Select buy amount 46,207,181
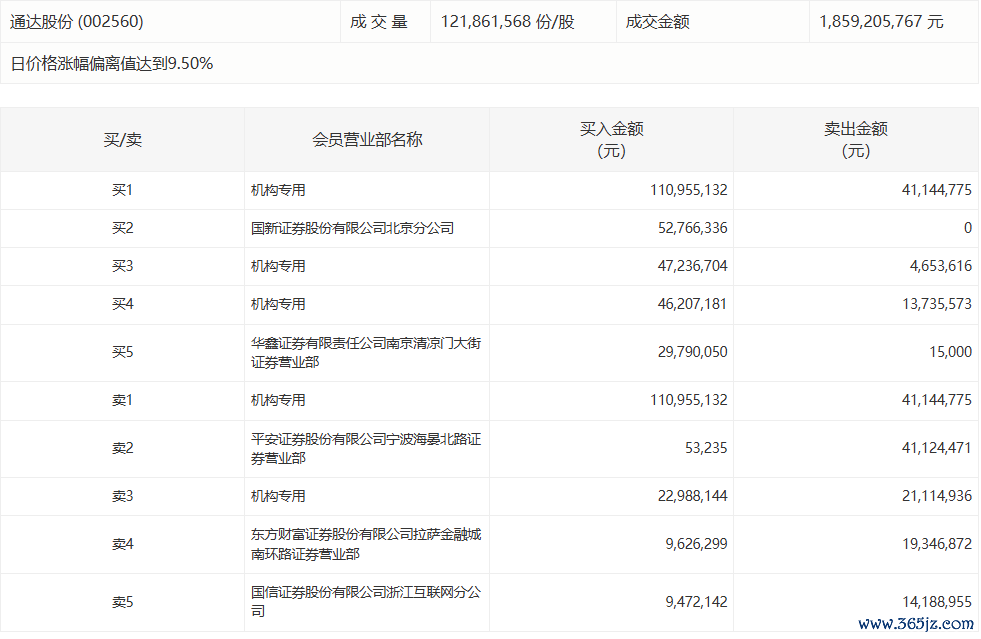The width and height of the screenshot is (981, 639). click(x=693, y=304)
